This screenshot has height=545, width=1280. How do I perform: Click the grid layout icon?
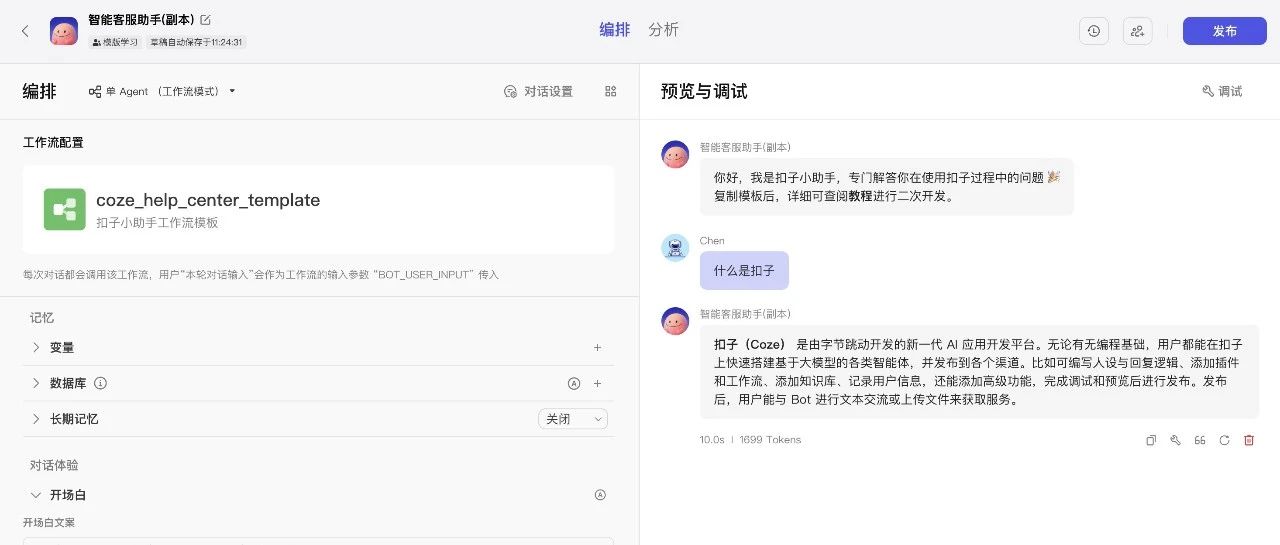(x=611, y=91)
